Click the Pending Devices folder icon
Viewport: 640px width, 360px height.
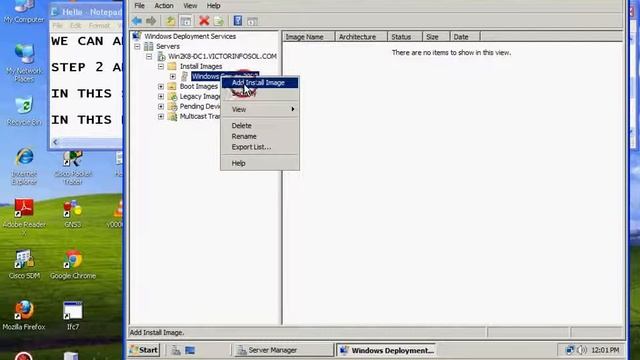172,106
